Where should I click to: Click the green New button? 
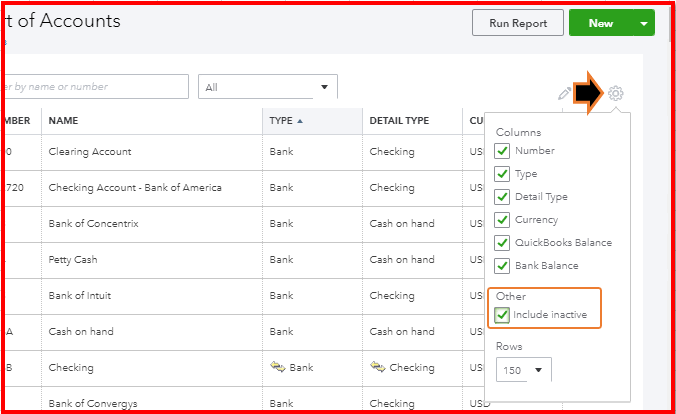coord(601,23)
